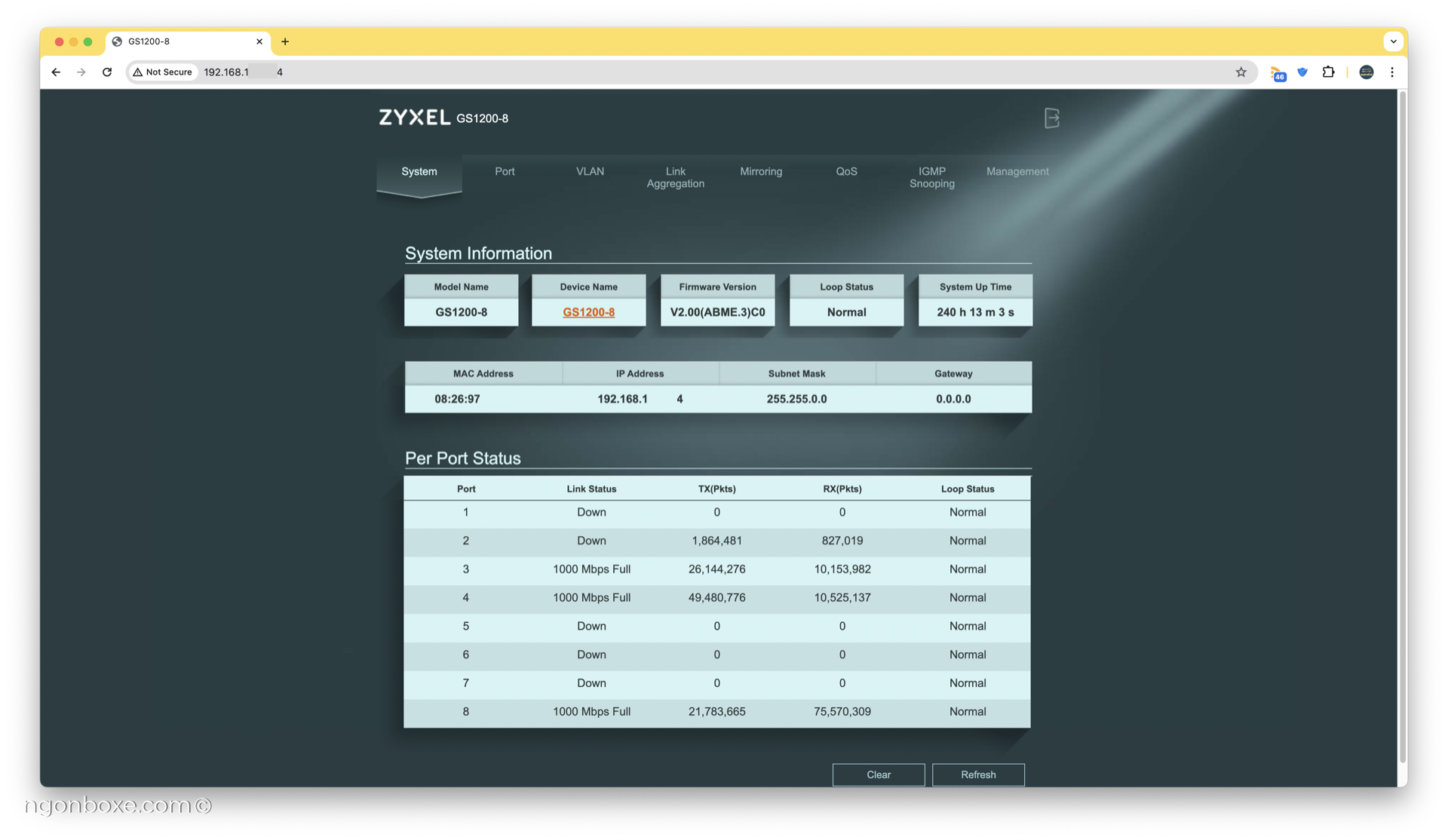The image size is (1448, 840).
Task: Click the uptime value 240 h 13 m 3 s
Action: pyautogui.click(x=975, y=312)
